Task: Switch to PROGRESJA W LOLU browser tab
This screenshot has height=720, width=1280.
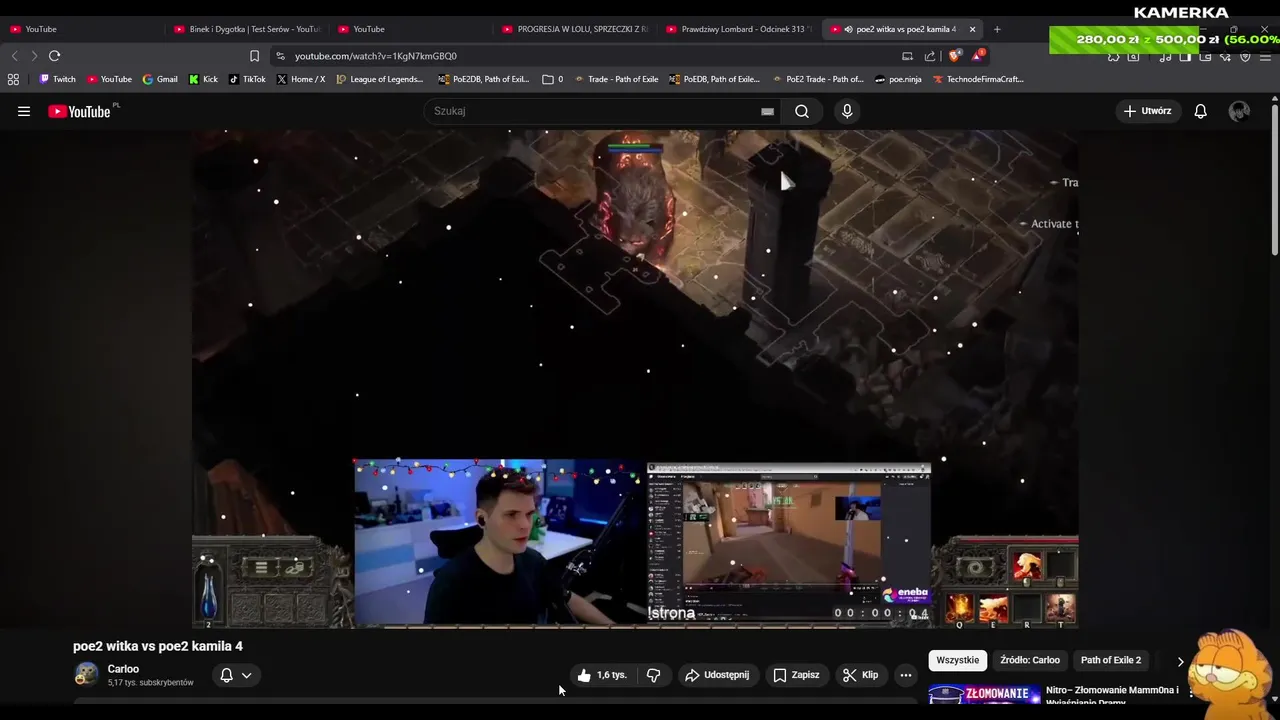Action: point(573,29)
